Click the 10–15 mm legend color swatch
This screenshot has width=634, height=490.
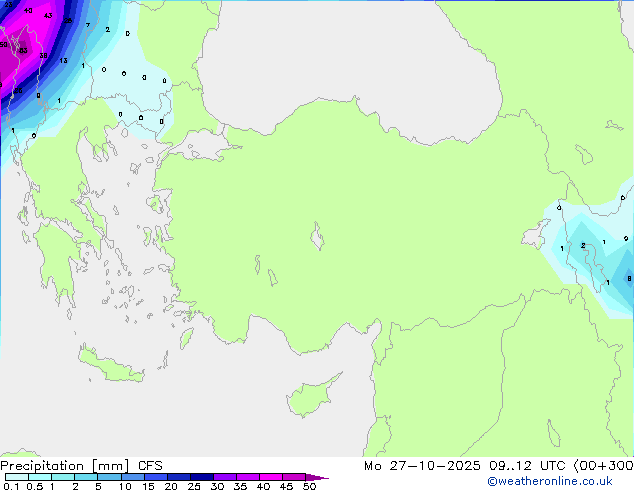tap(133, 477)
